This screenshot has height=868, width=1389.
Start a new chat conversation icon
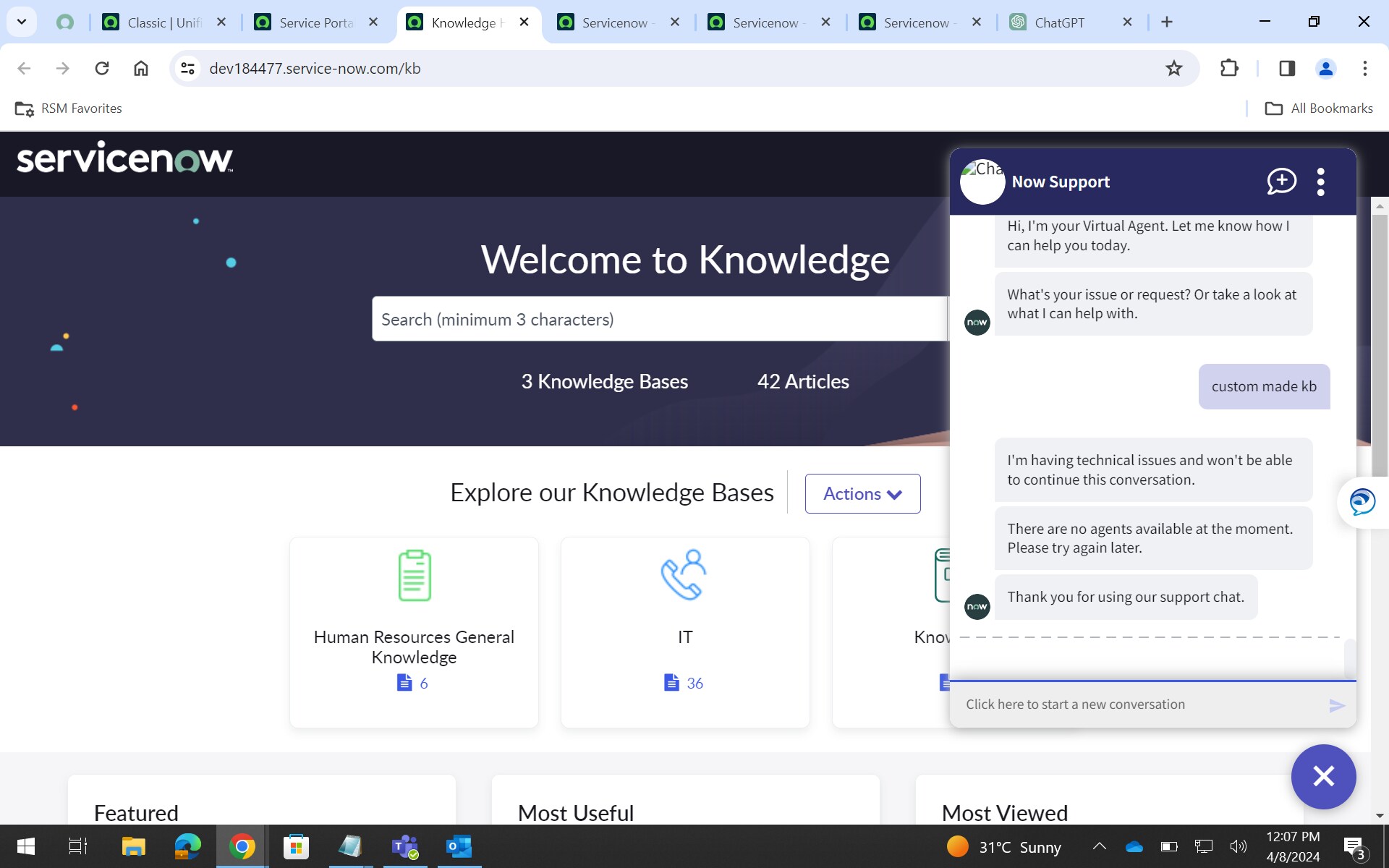(1281, 181)
